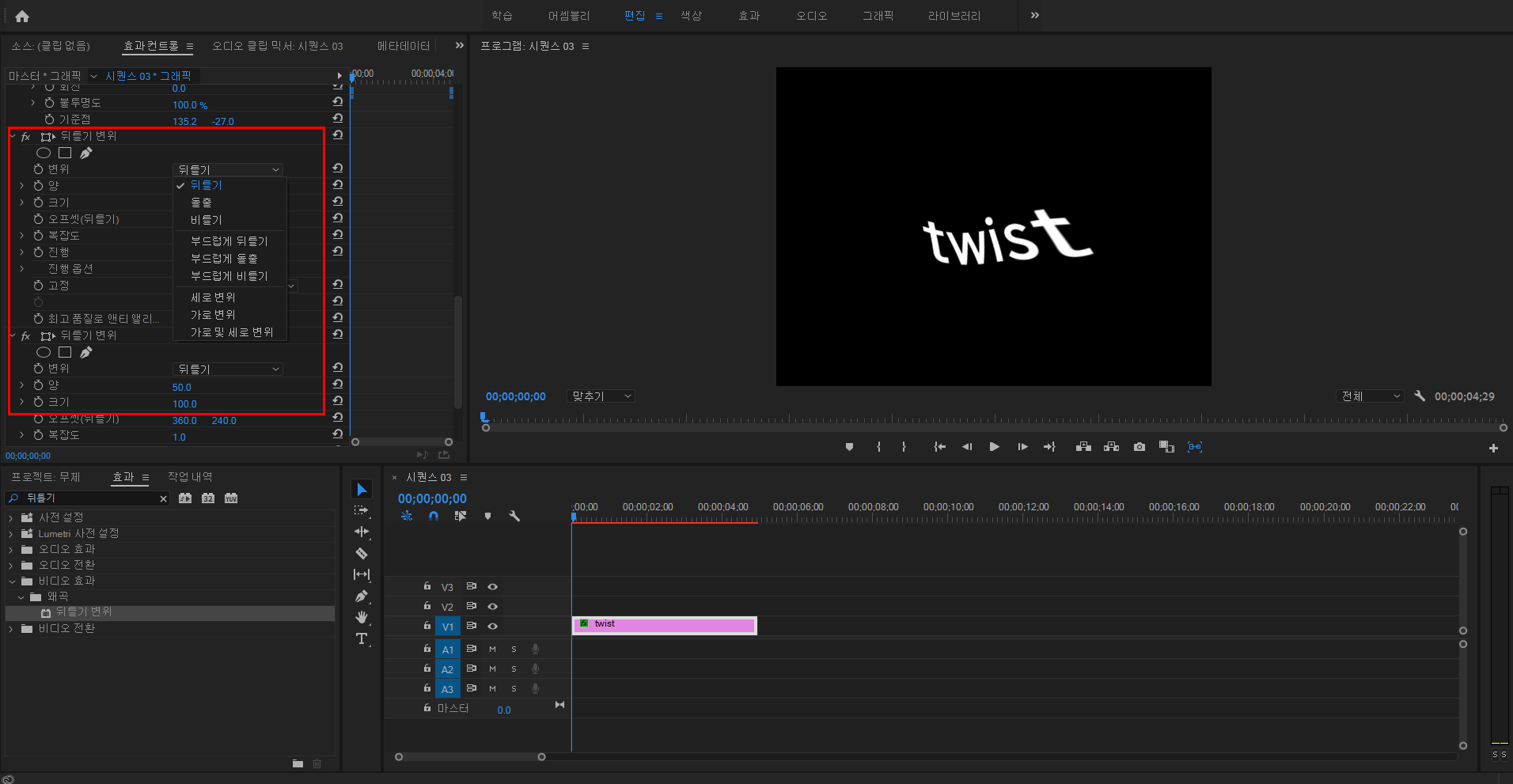Open first 변위 dropdown
1513x784 pixels.
228,169
